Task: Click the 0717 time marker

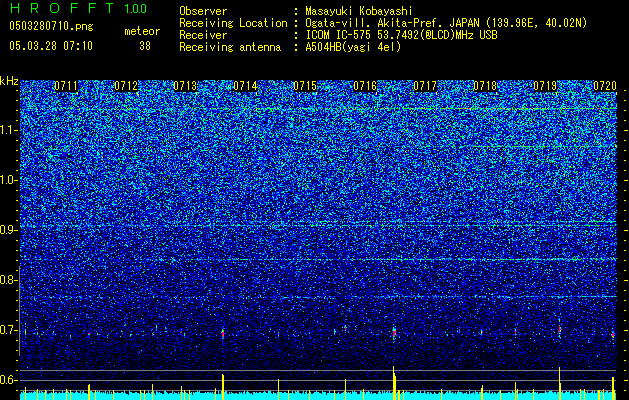Action: coord(425,86)
